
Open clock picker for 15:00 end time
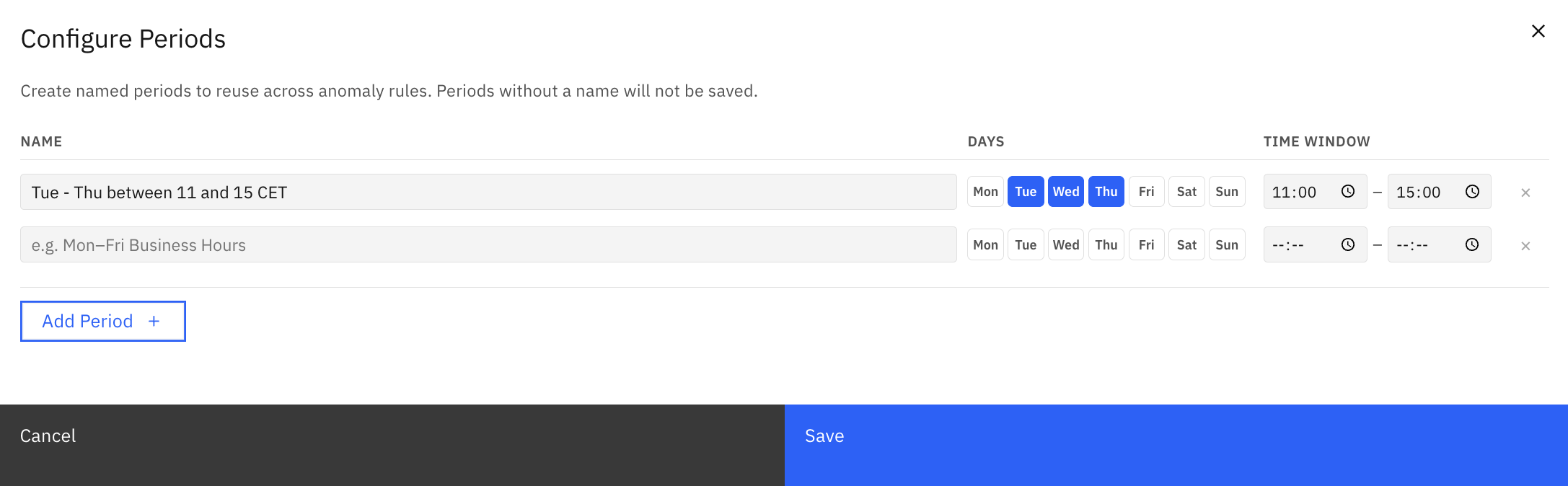click(1472, 192)
